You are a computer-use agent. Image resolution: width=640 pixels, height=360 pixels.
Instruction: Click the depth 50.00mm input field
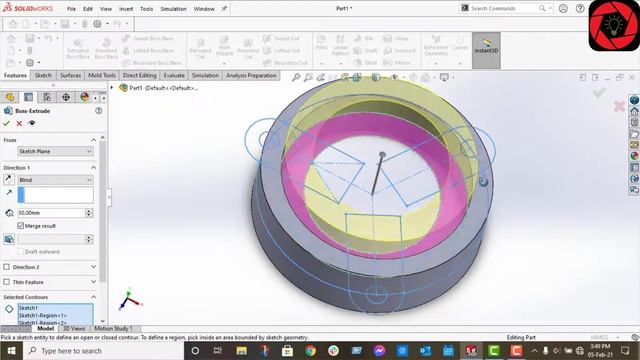click(51, 213)
